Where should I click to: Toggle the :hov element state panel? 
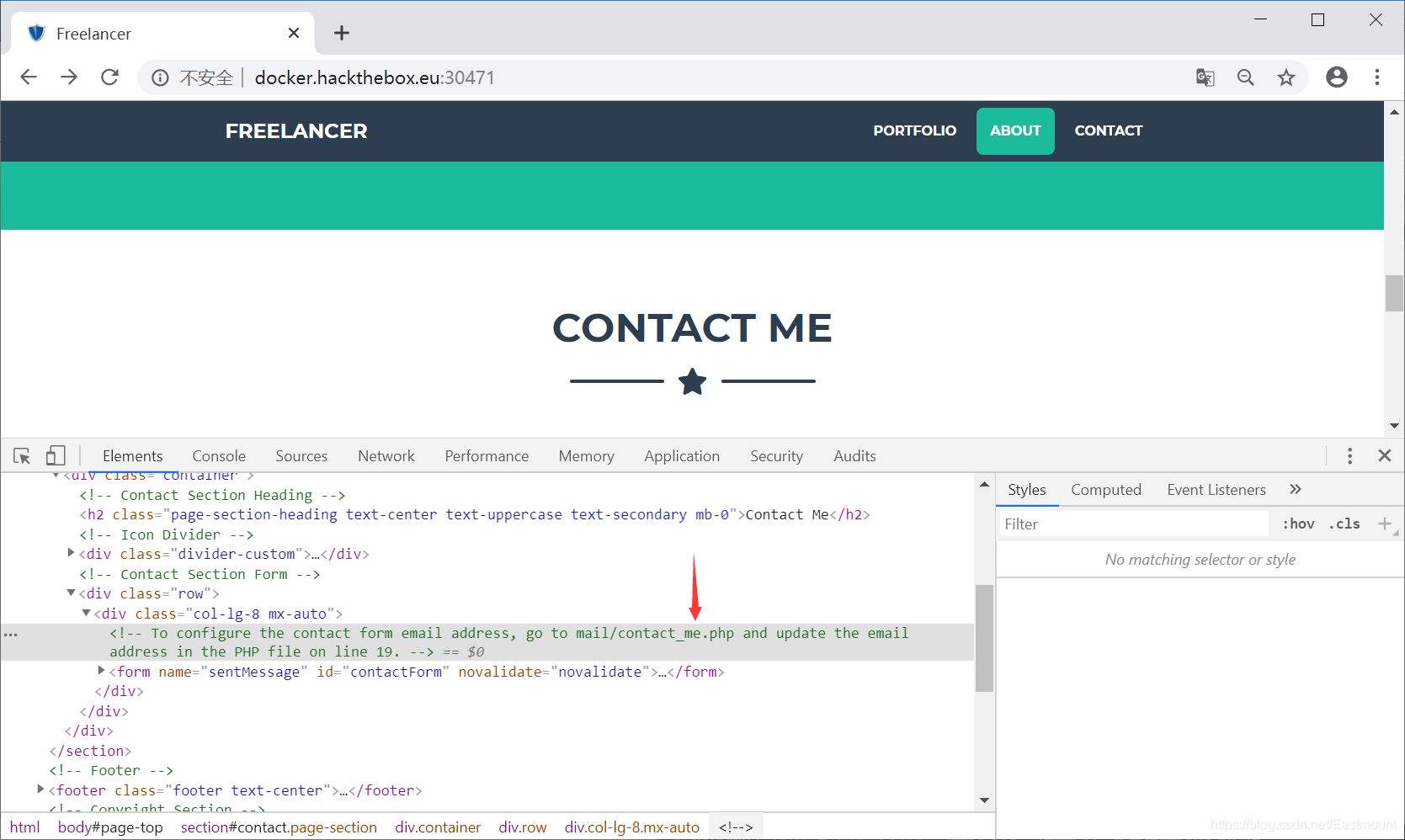(x=1298, y=524)
